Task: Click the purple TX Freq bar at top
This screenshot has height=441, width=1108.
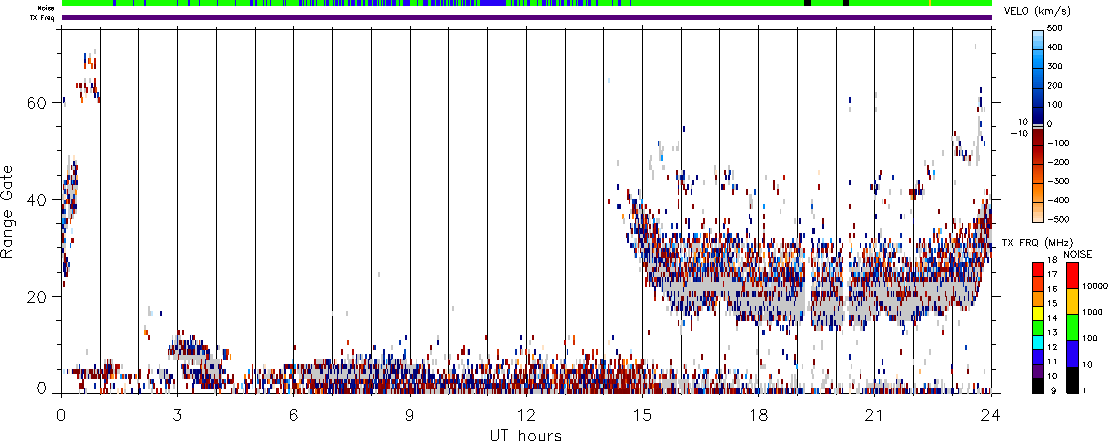Action: click(x=527, y=17)
